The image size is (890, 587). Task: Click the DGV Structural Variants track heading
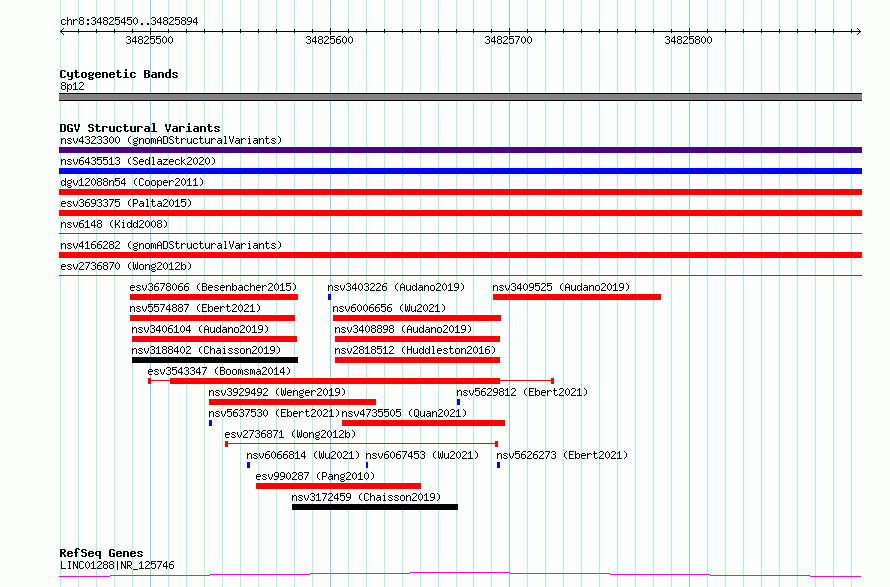(140, 128)
